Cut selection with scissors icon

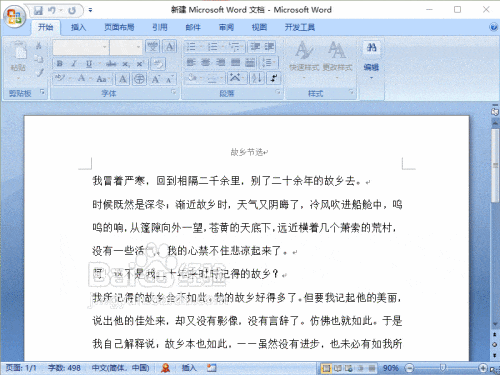[39, 46]
